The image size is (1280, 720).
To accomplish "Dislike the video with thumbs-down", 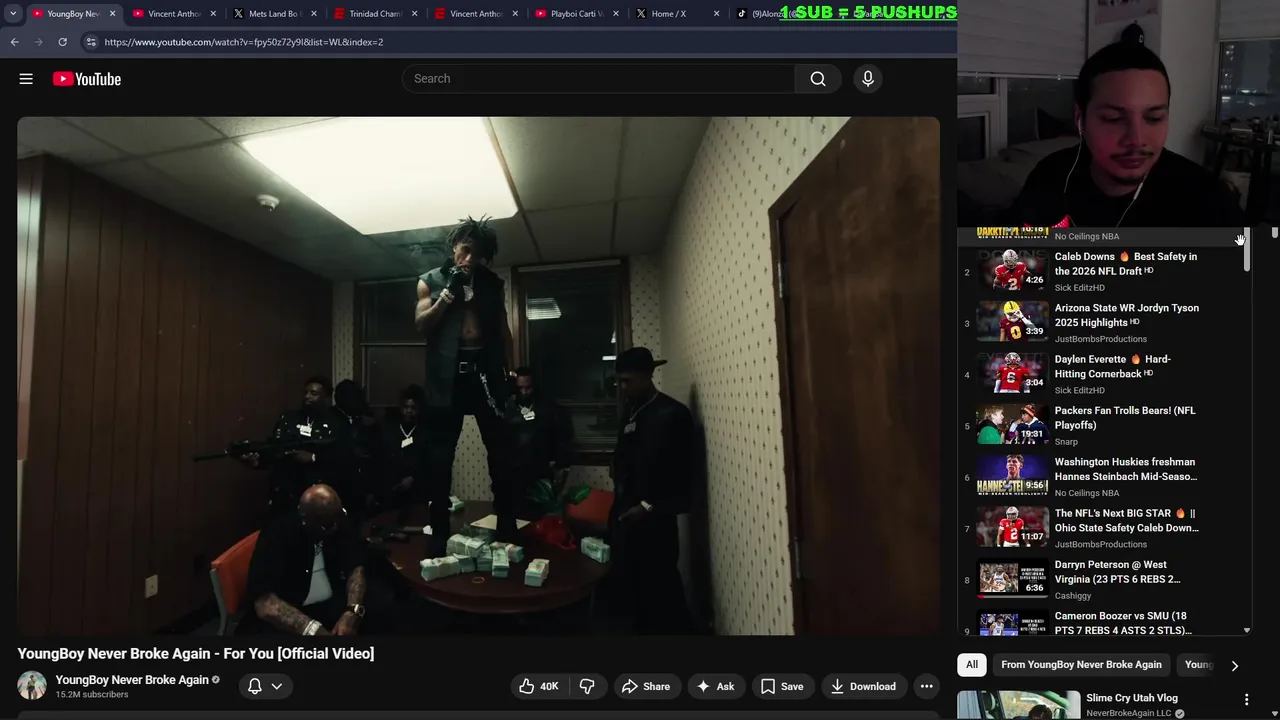I will coord(587,686).
